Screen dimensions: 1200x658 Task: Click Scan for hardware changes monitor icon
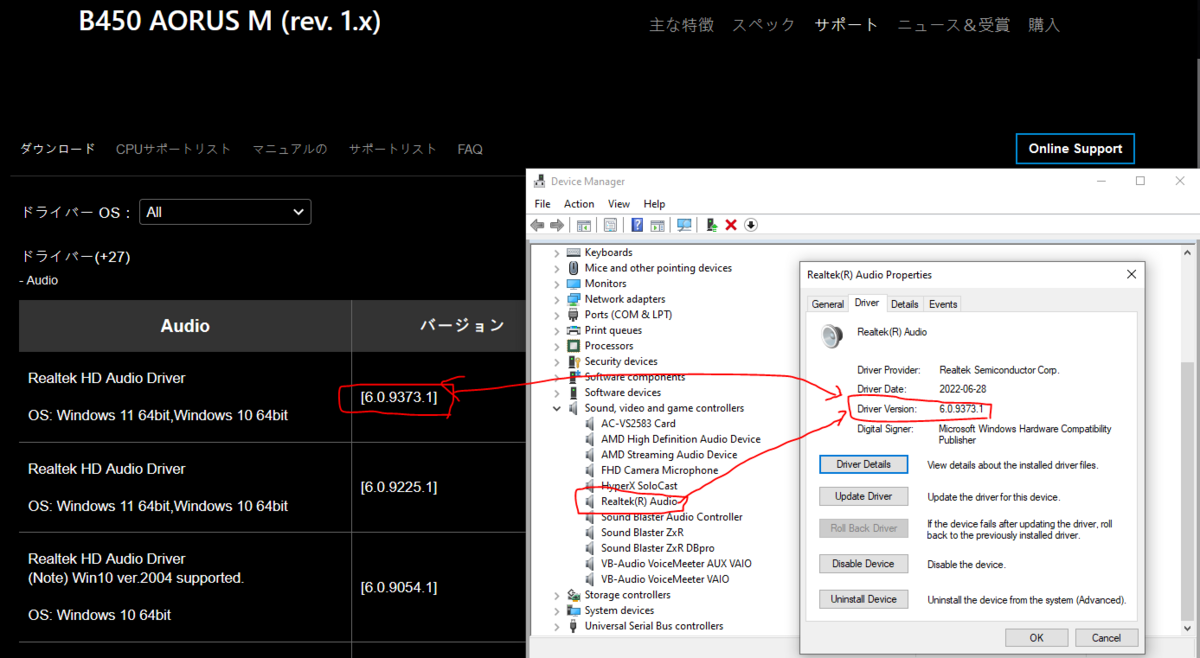point(684,225)
